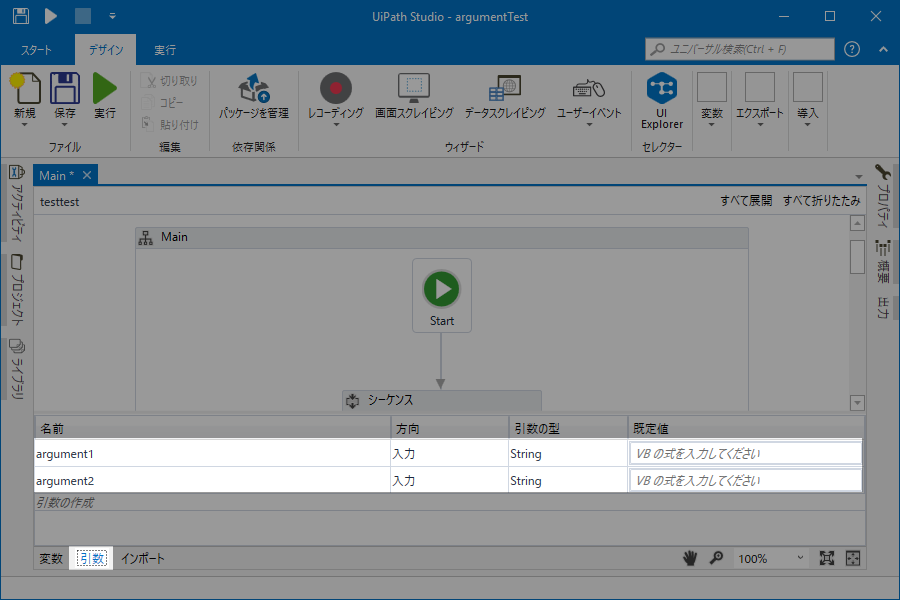
Task: Click コピー copy button
Action: [164, 103]
